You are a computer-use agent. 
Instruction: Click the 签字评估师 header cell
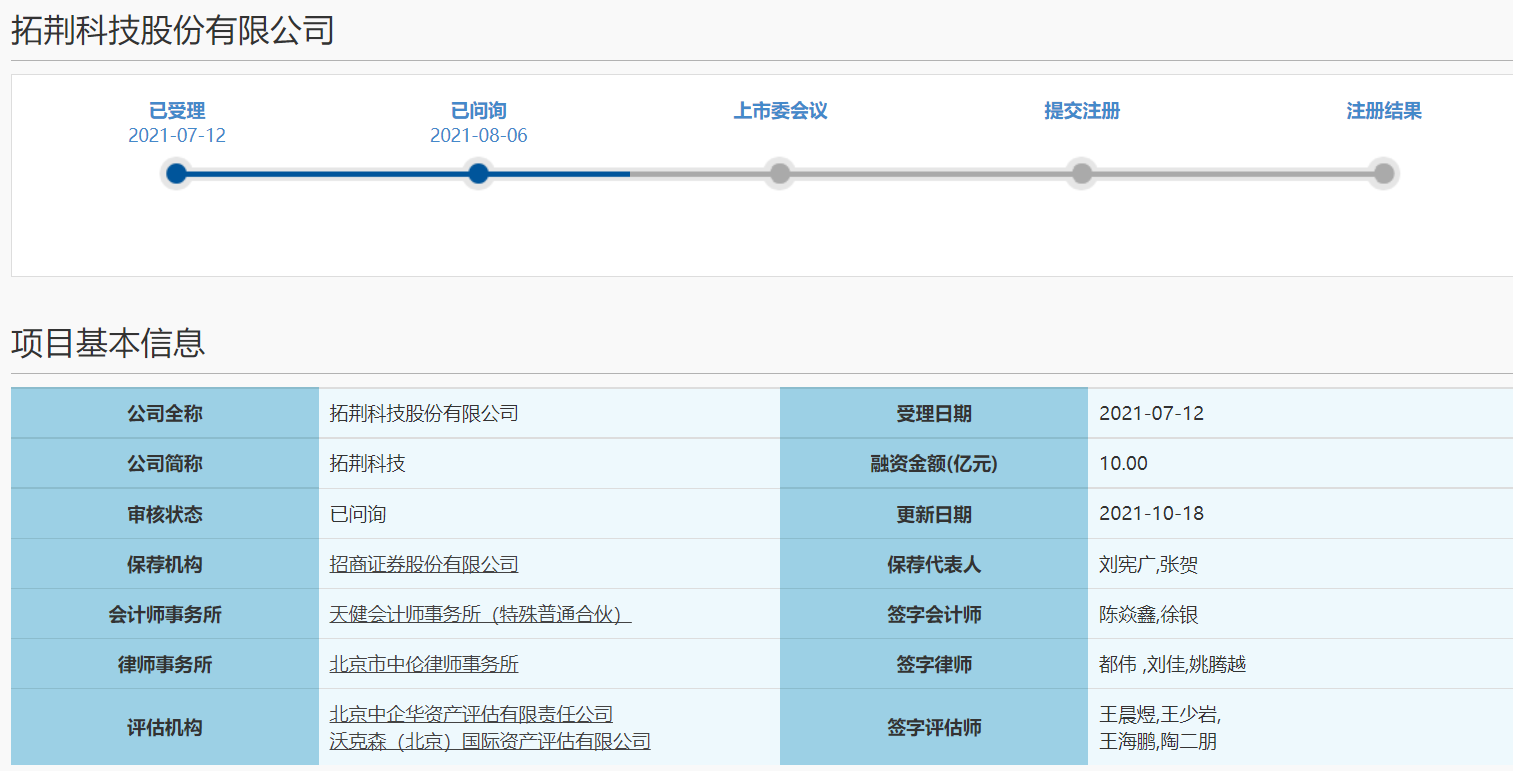coord(934,727)
